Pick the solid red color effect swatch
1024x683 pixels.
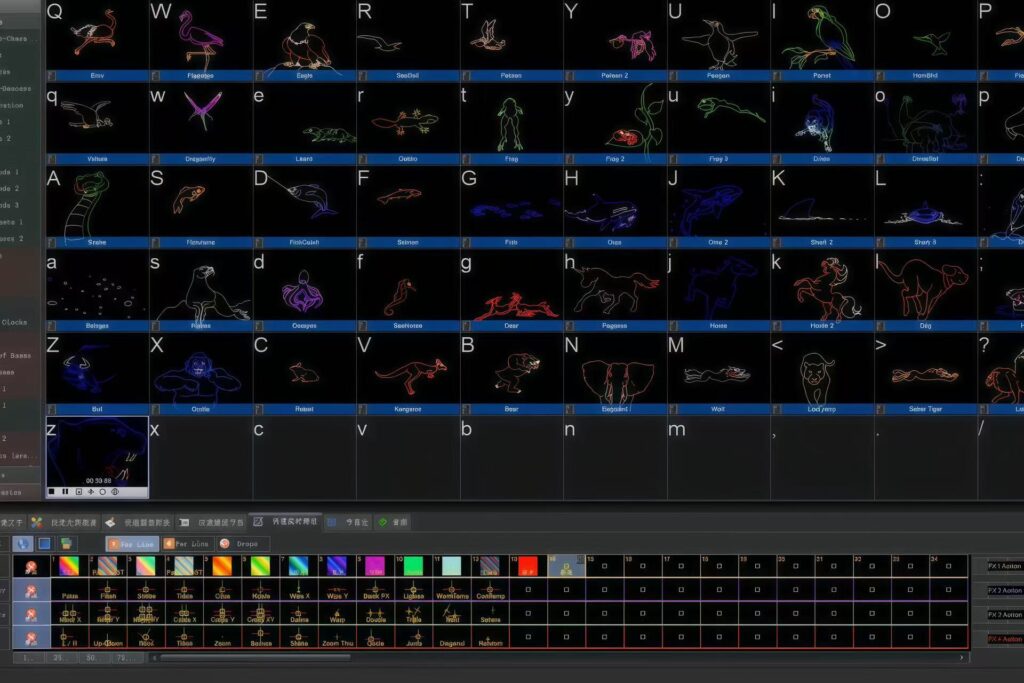click(x=527, y=566)
